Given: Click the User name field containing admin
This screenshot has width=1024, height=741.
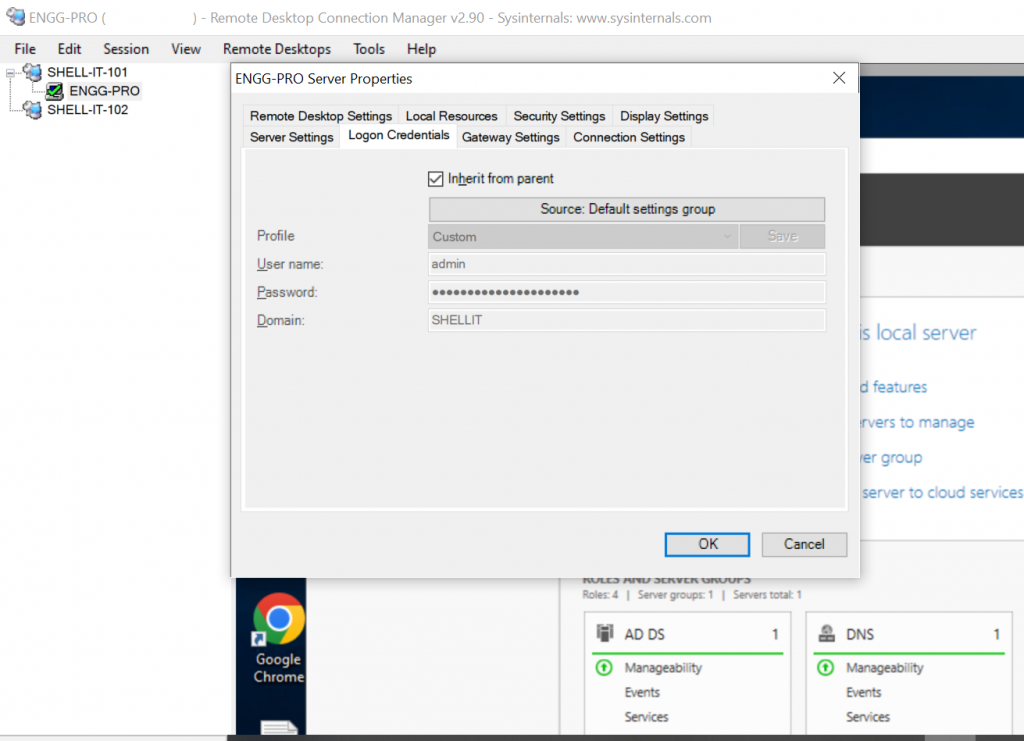Looking at the screenshot, I should [627, 264].
